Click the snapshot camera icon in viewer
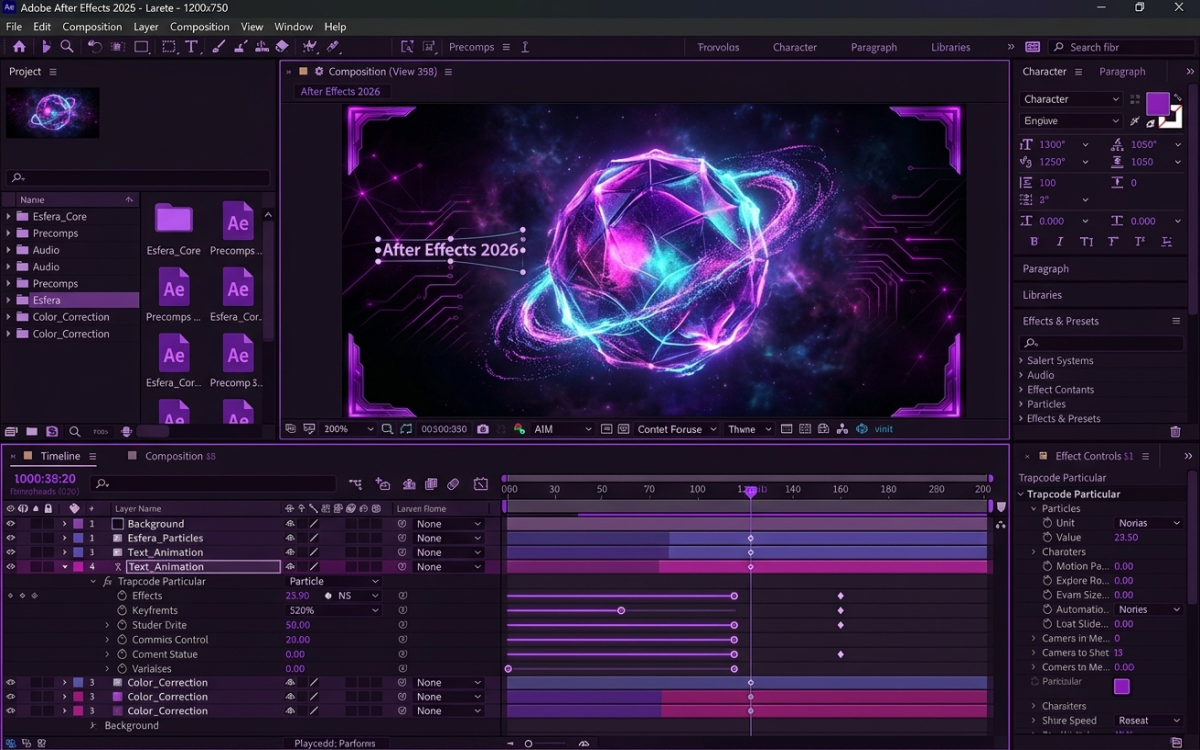The width and height of the screenshot is (1200, 750). click(483, 429)
